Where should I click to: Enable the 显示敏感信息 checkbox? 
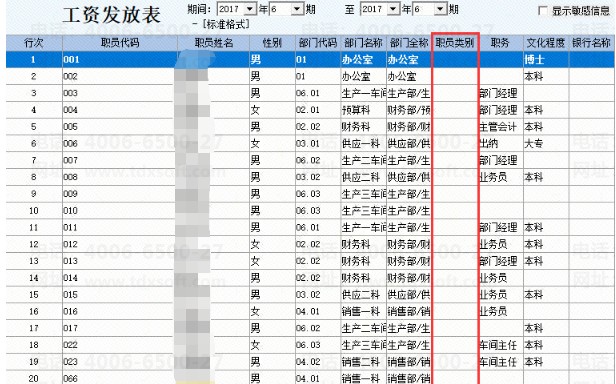pos(543,11)
